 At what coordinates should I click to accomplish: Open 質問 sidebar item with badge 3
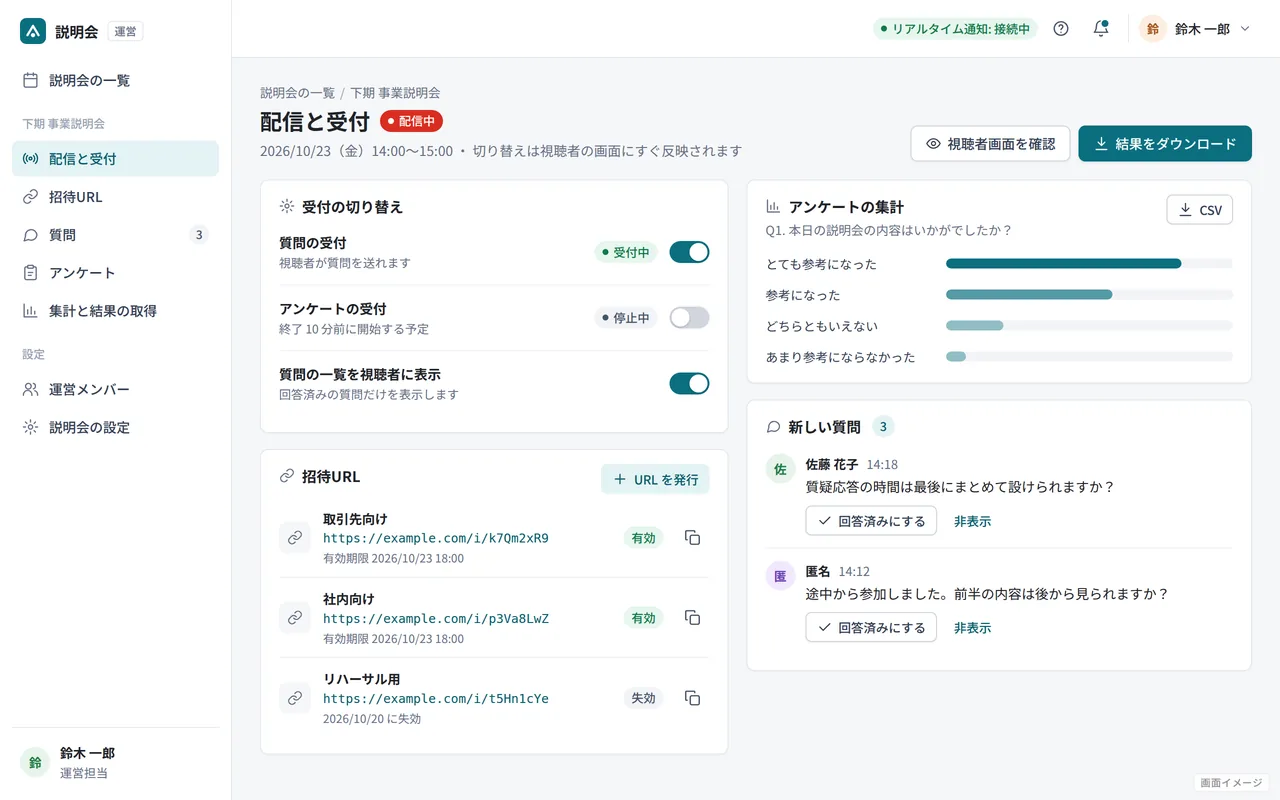115,235
